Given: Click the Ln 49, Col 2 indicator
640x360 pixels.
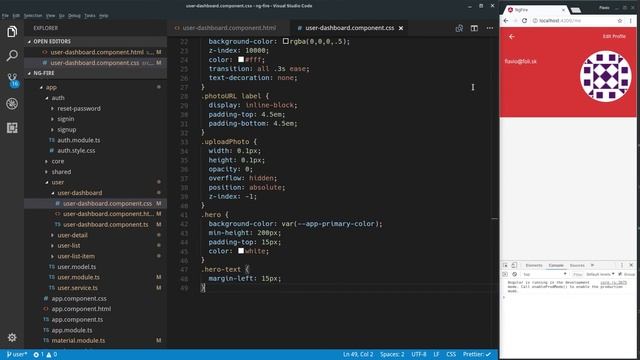Looking at the screenshot, I should tap(358, 354).
